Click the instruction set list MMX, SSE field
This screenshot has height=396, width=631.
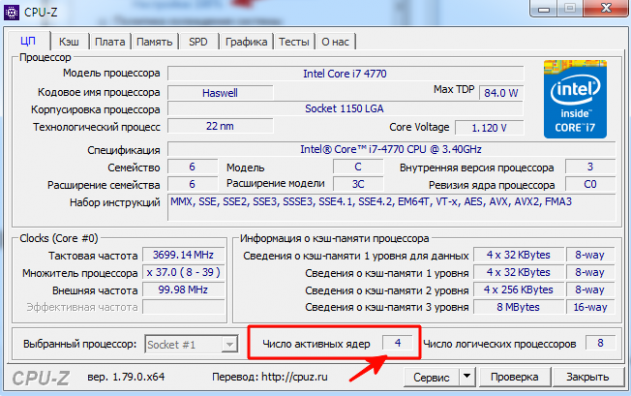click(x=391, y=207)
